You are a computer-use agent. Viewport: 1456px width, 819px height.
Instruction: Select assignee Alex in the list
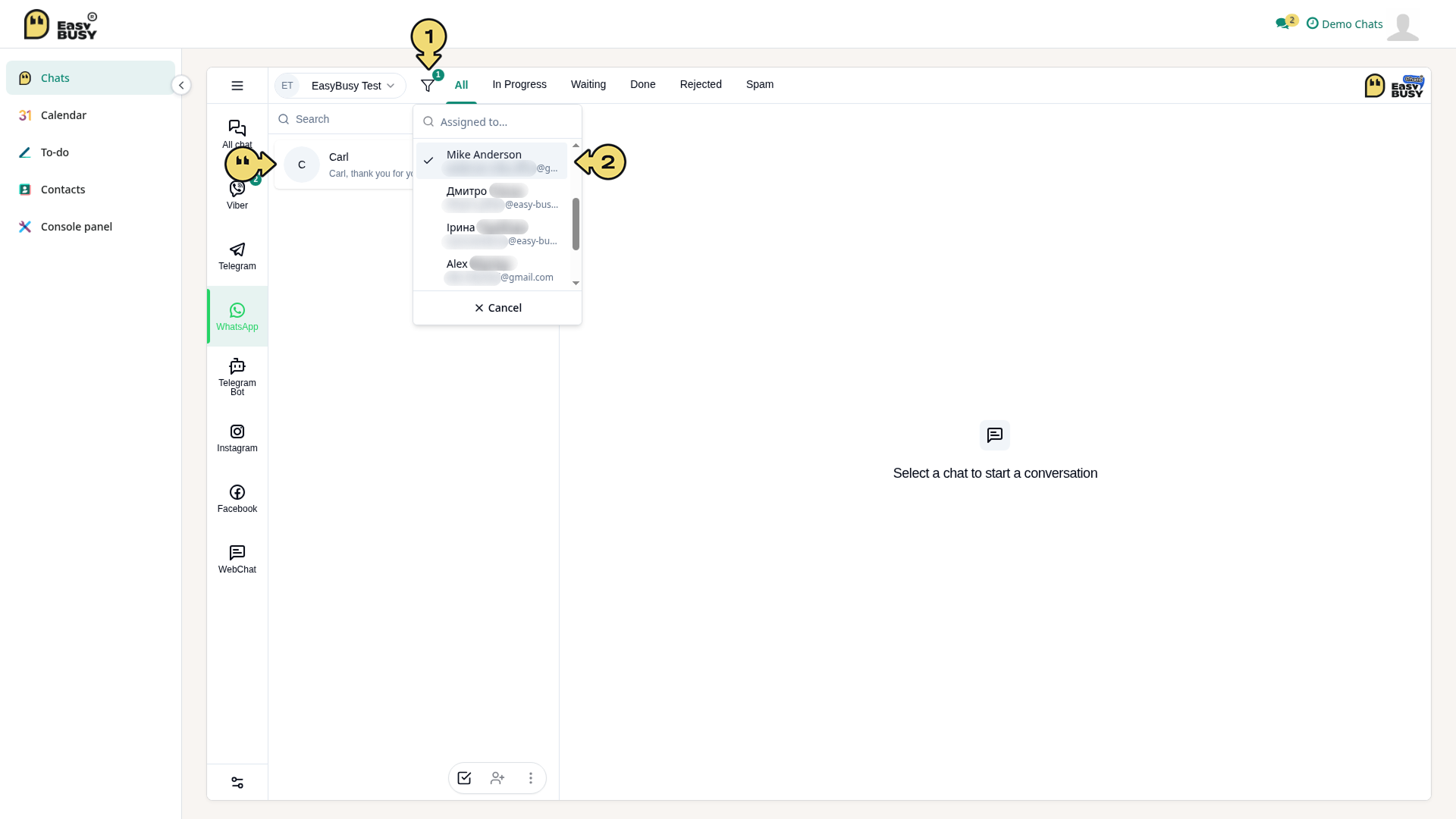click(491, 270)
